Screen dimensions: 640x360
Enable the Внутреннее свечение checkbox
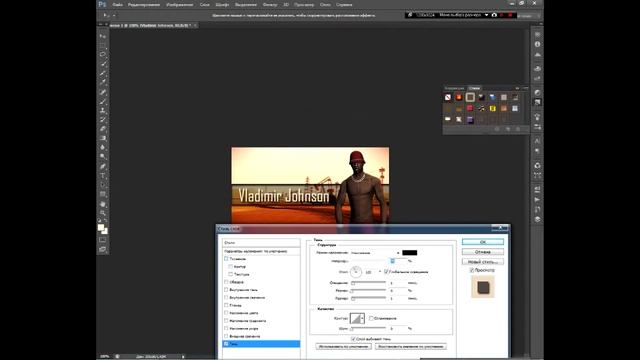pyautogui.click(x=226, y=297)
